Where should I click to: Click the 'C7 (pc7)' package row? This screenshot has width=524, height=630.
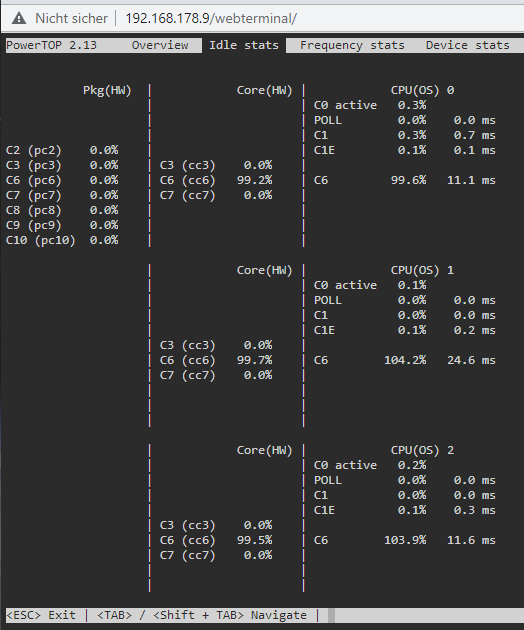pyautogui.click(x=62, y=195)
